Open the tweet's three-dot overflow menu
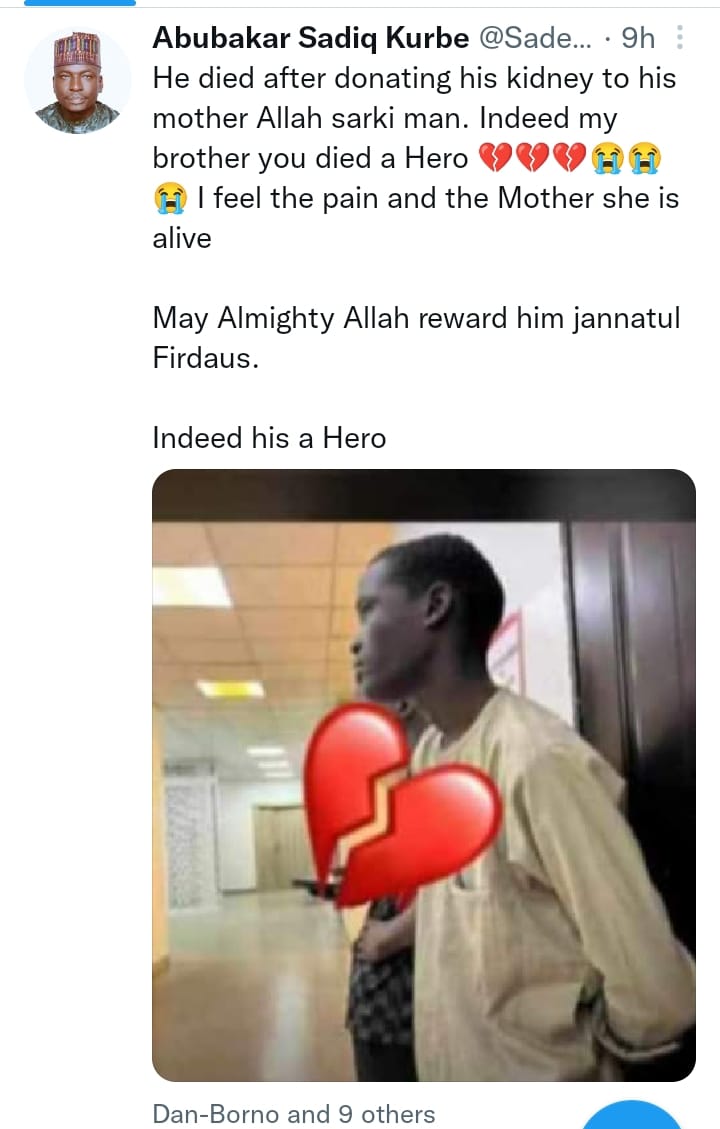Image resolution: width=720 pixels, height=1129 pixels. point(681,38)
